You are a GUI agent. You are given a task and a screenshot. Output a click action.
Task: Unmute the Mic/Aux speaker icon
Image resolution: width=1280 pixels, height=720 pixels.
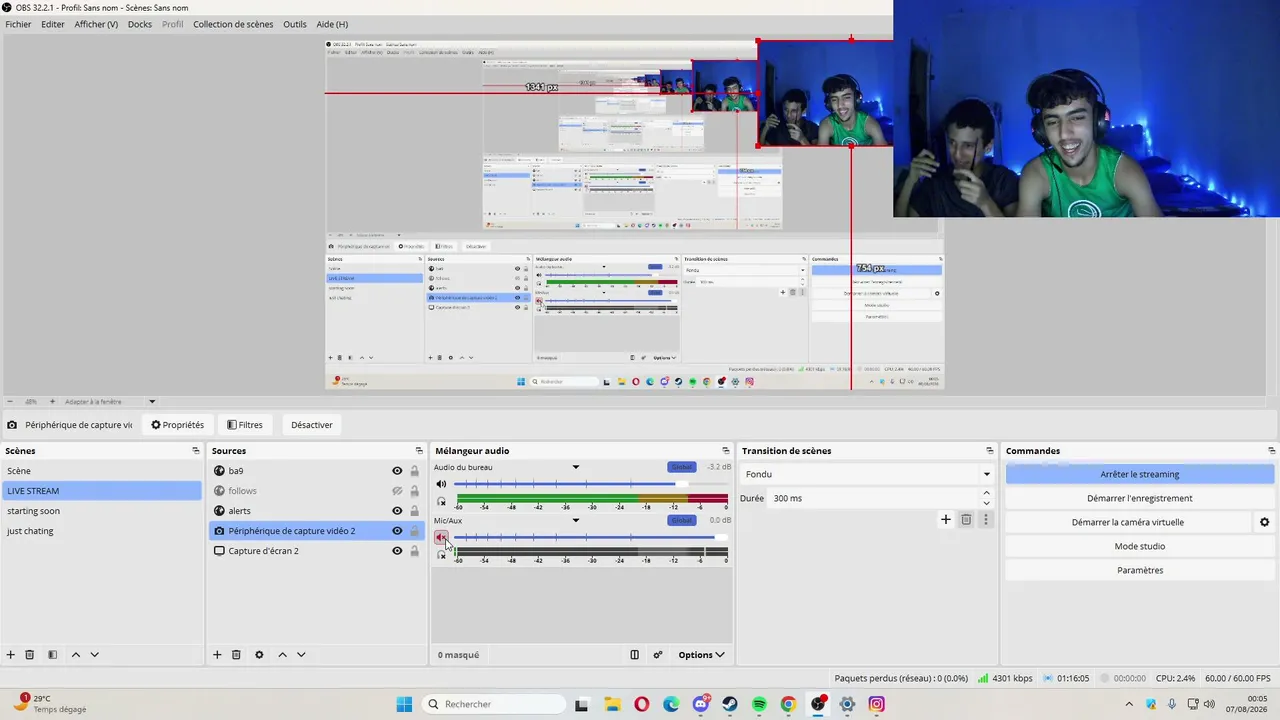click(x=441, y=537)
